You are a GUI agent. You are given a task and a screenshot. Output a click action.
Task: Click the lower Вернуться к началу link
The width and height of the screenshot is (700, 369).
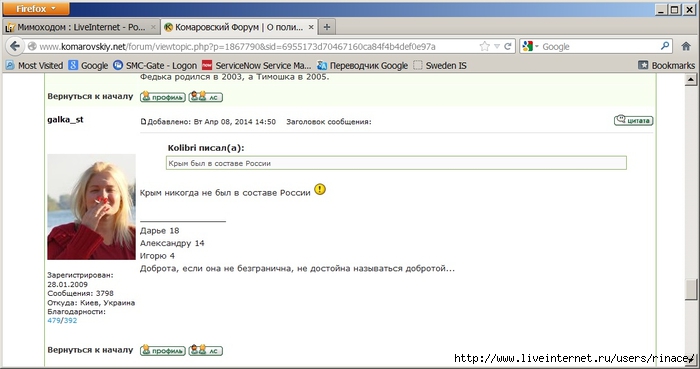click(90, 350)
